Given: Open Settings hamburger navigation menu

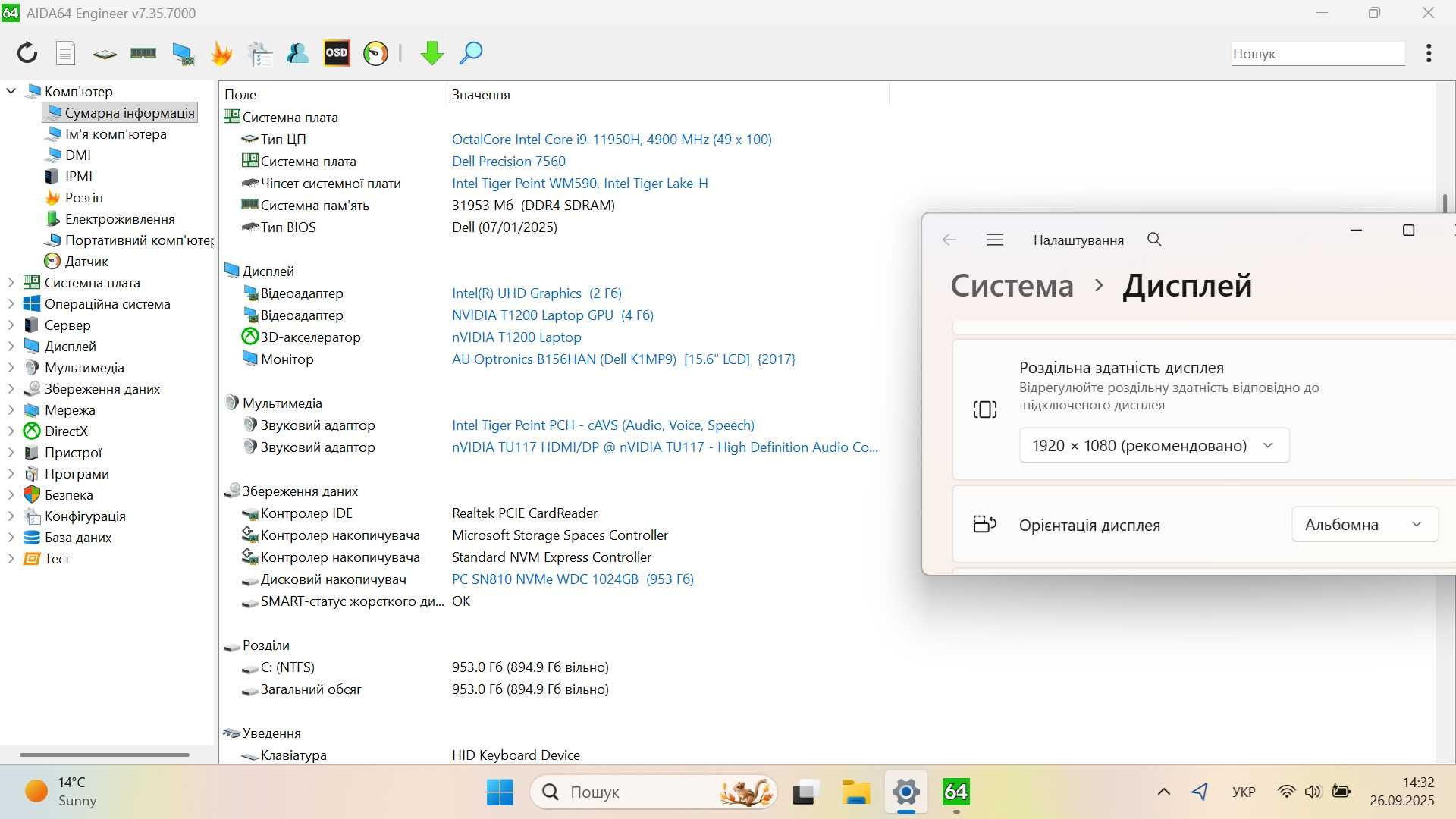Looking at the screenshot, I should (995, 240).
